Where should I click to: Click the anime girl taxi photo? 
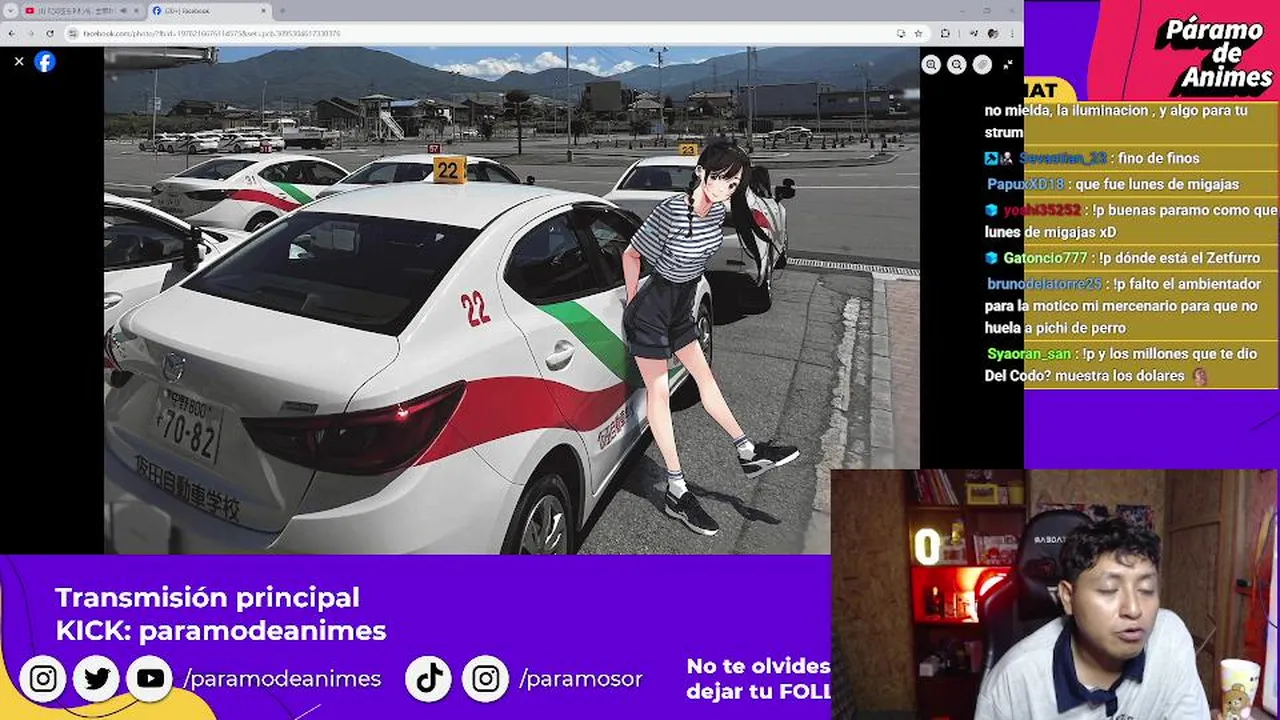pyautogui.click(x=511, y=300)
